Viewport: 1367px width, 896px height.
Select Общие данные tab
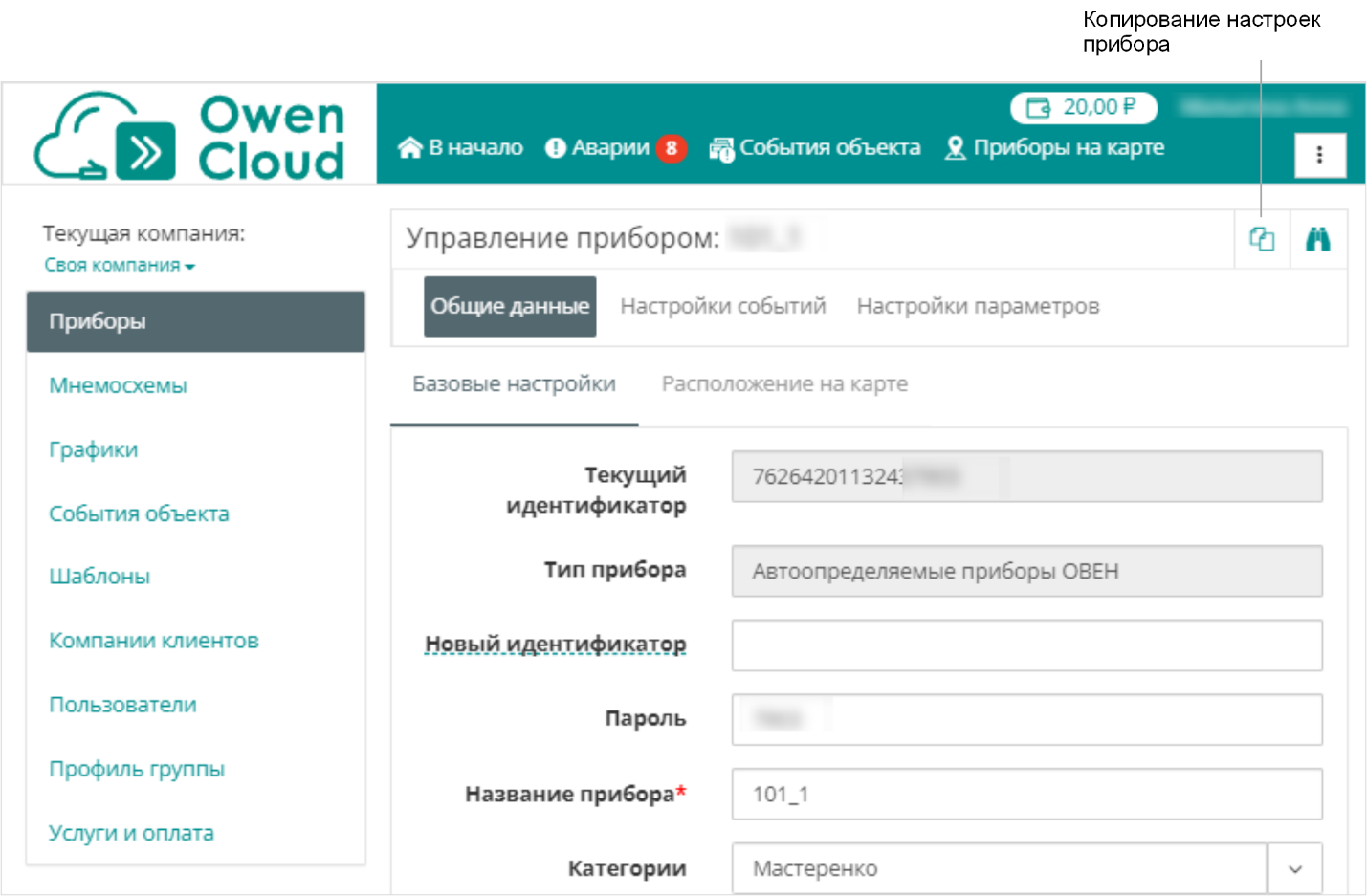point(510,306)
